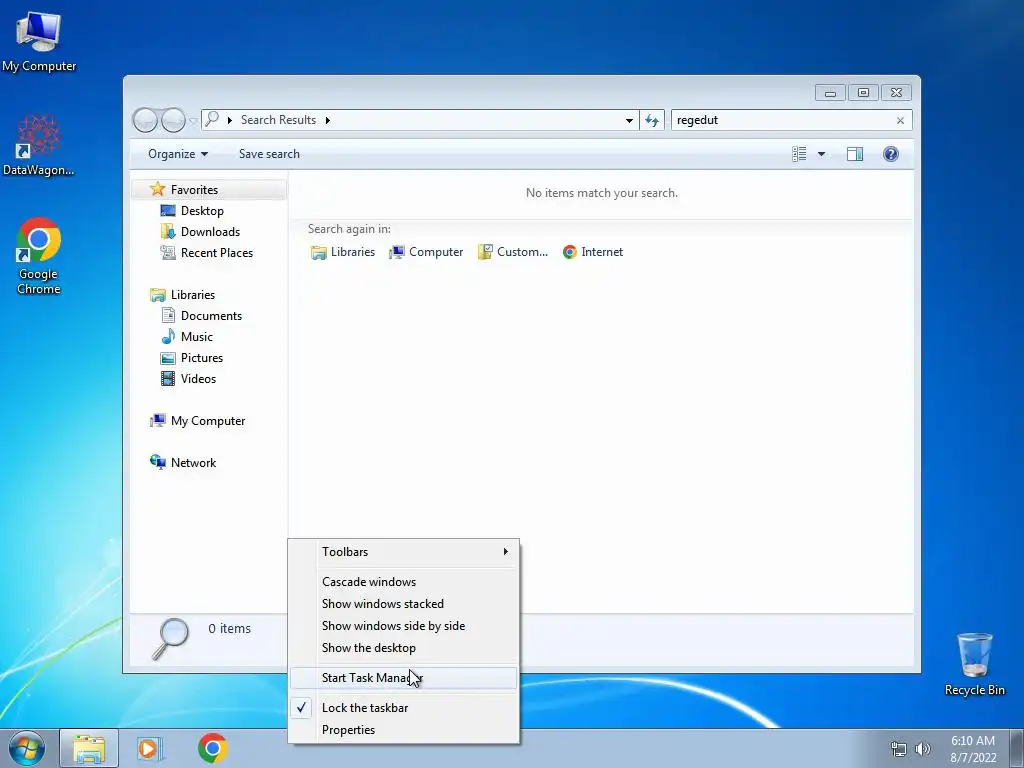The height and width of the screenshot is (768, 1024).
Task: Choose Show windows side by side
Action: coord(404,626)
